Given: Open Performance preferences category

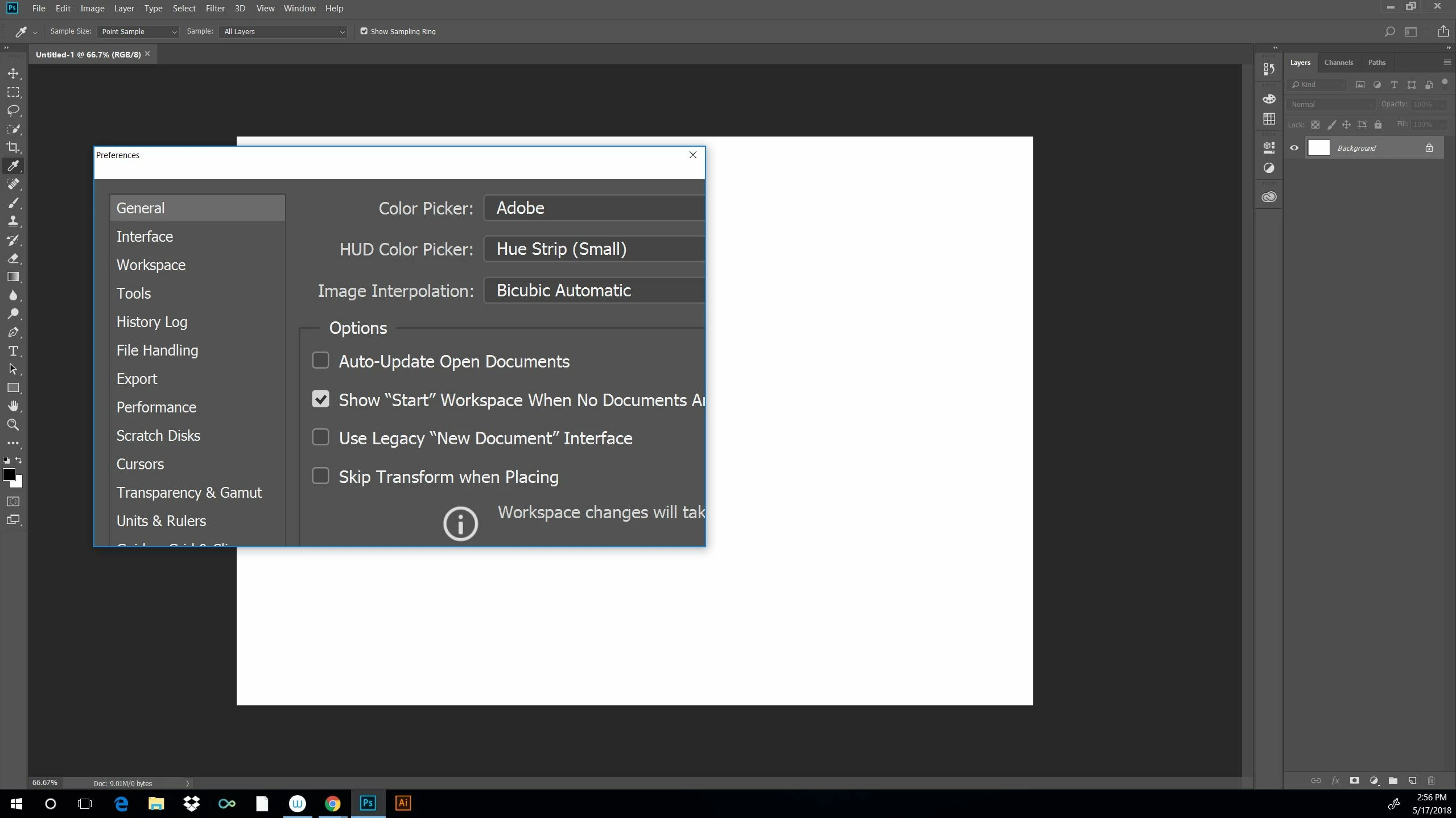Looking at the screenshot, I should [156, 407].
